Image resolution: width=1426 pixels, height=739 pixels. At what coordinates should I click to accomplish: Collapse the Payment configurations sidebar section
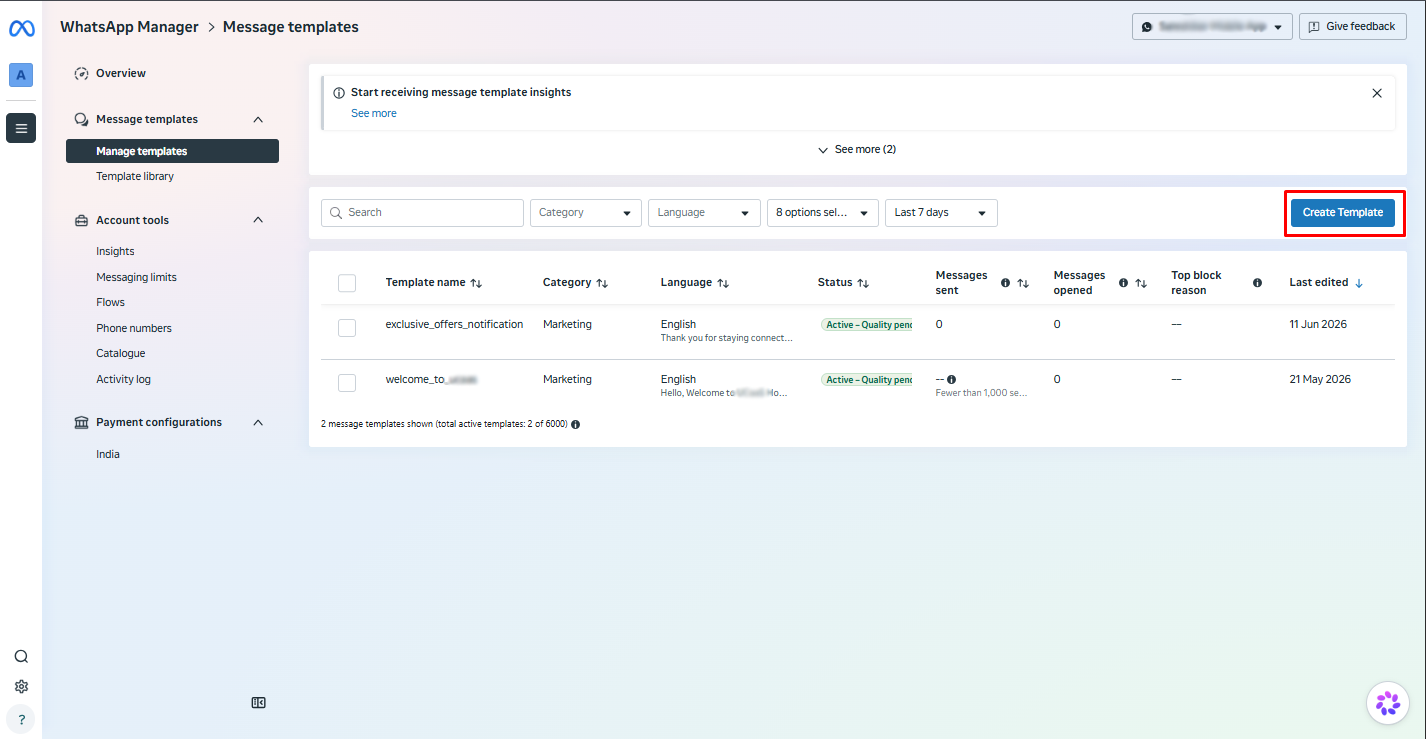(x=258, y=423)
